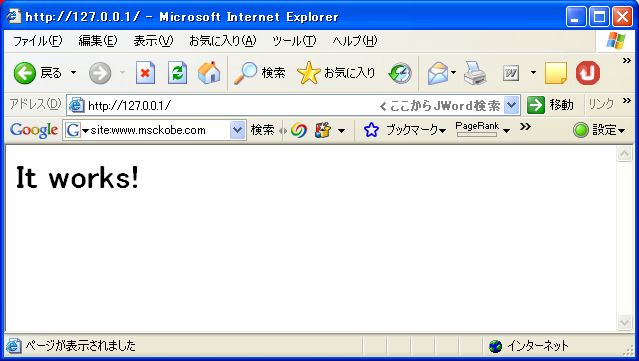Image resolution: width=639 pixels, height=361 pixels.
Task: Click the 移動 go button
Action: coord(550,105)
